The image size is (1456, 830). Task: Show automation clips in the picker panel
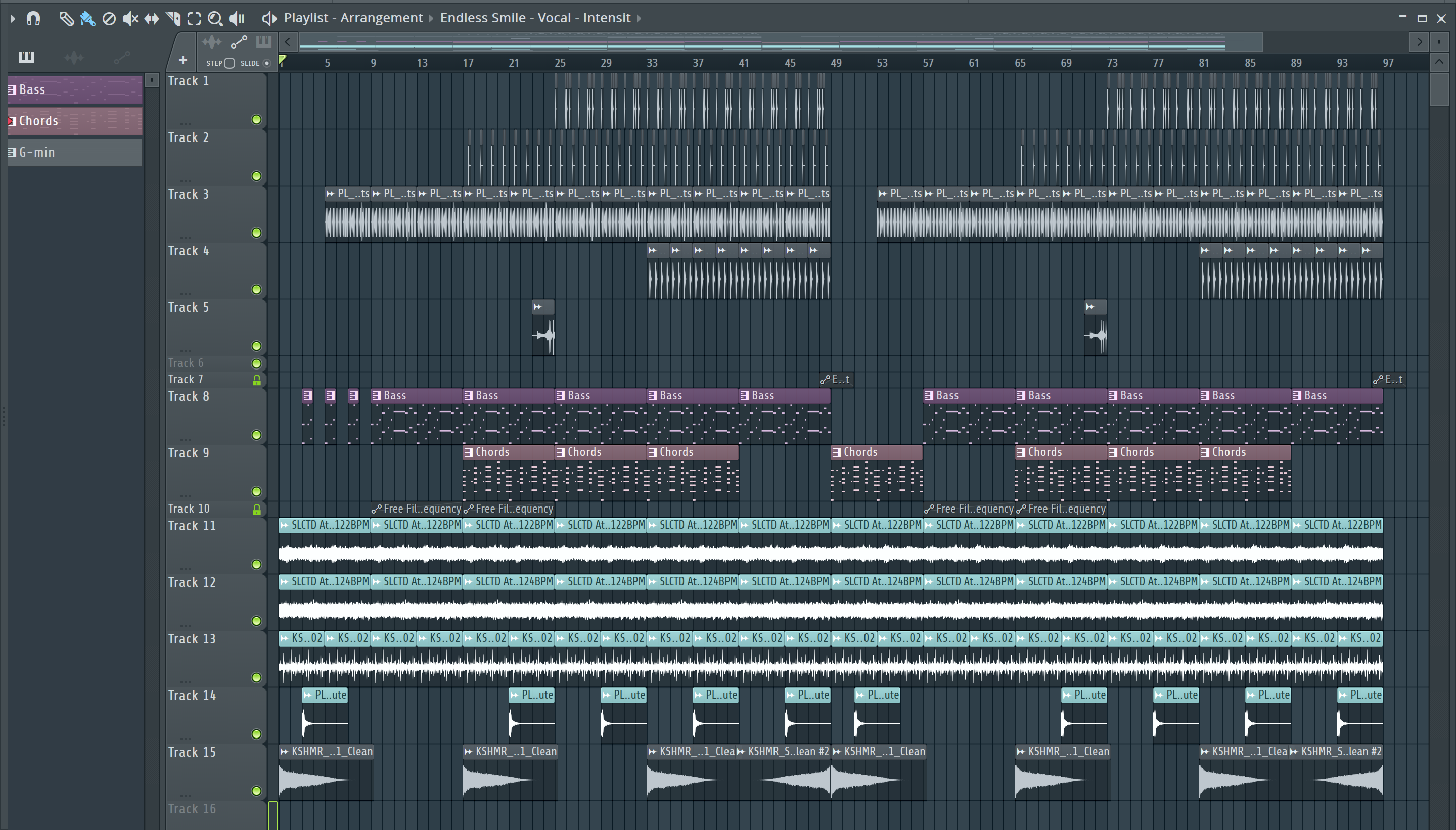point(121,57)
